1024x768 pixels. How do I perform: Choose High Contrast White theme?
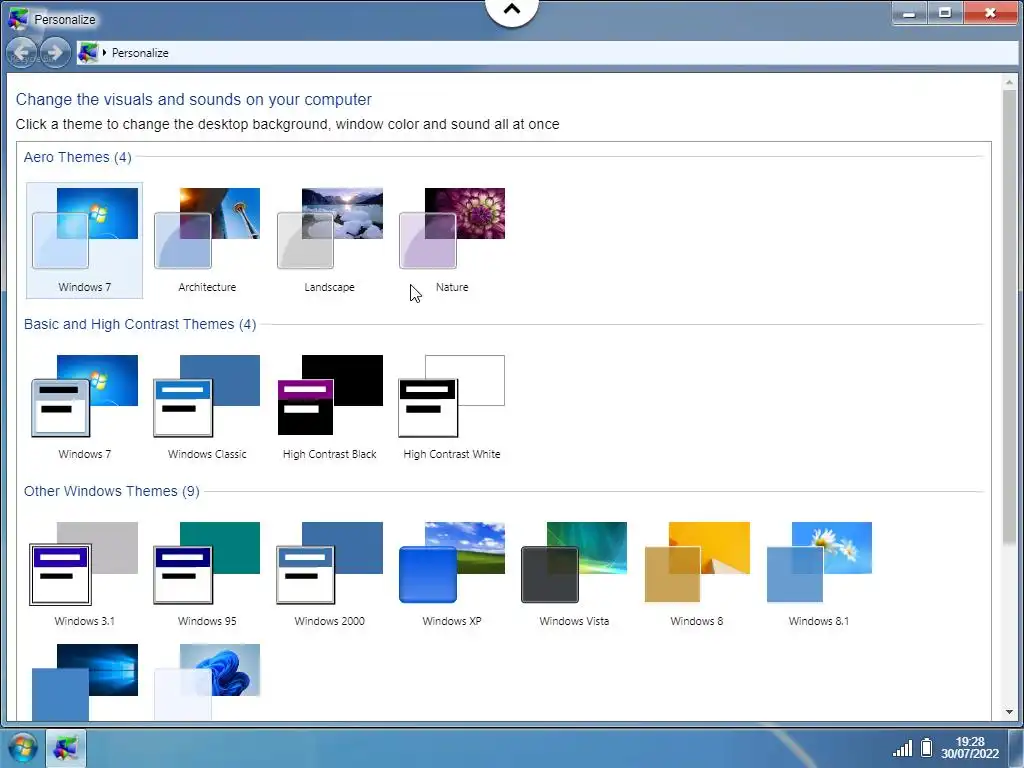tap(452, 408)
